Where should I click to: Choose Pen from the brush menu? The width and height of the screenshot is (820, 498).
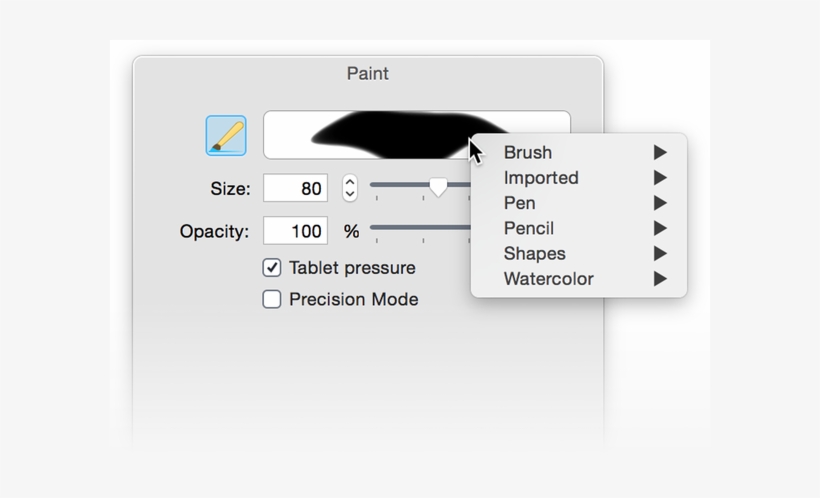pyautogui.click(x=520, y=203)
